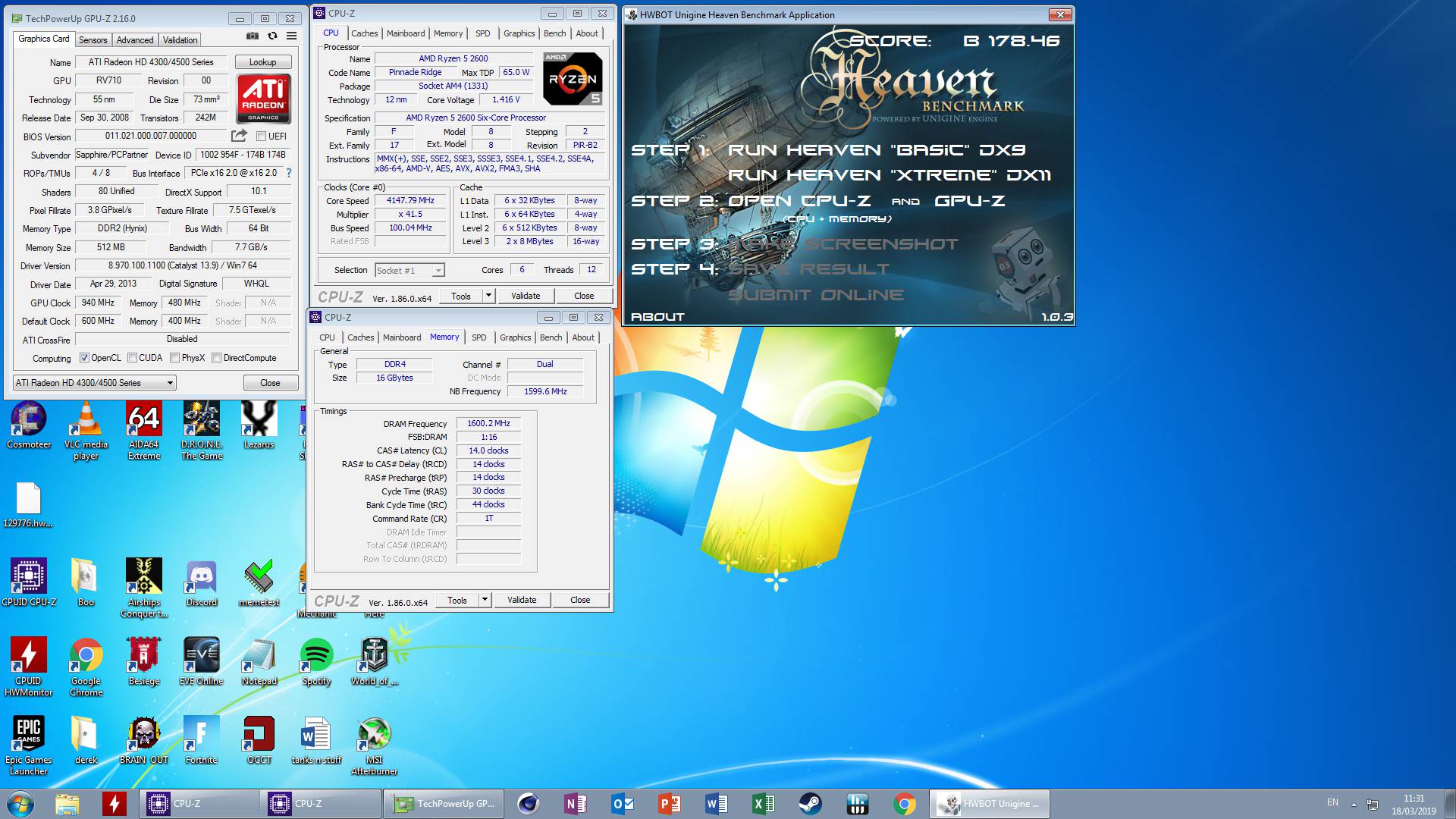Click Close button in GPU-Z window
Screen dimensions: 1456x819
coord(270,383)
